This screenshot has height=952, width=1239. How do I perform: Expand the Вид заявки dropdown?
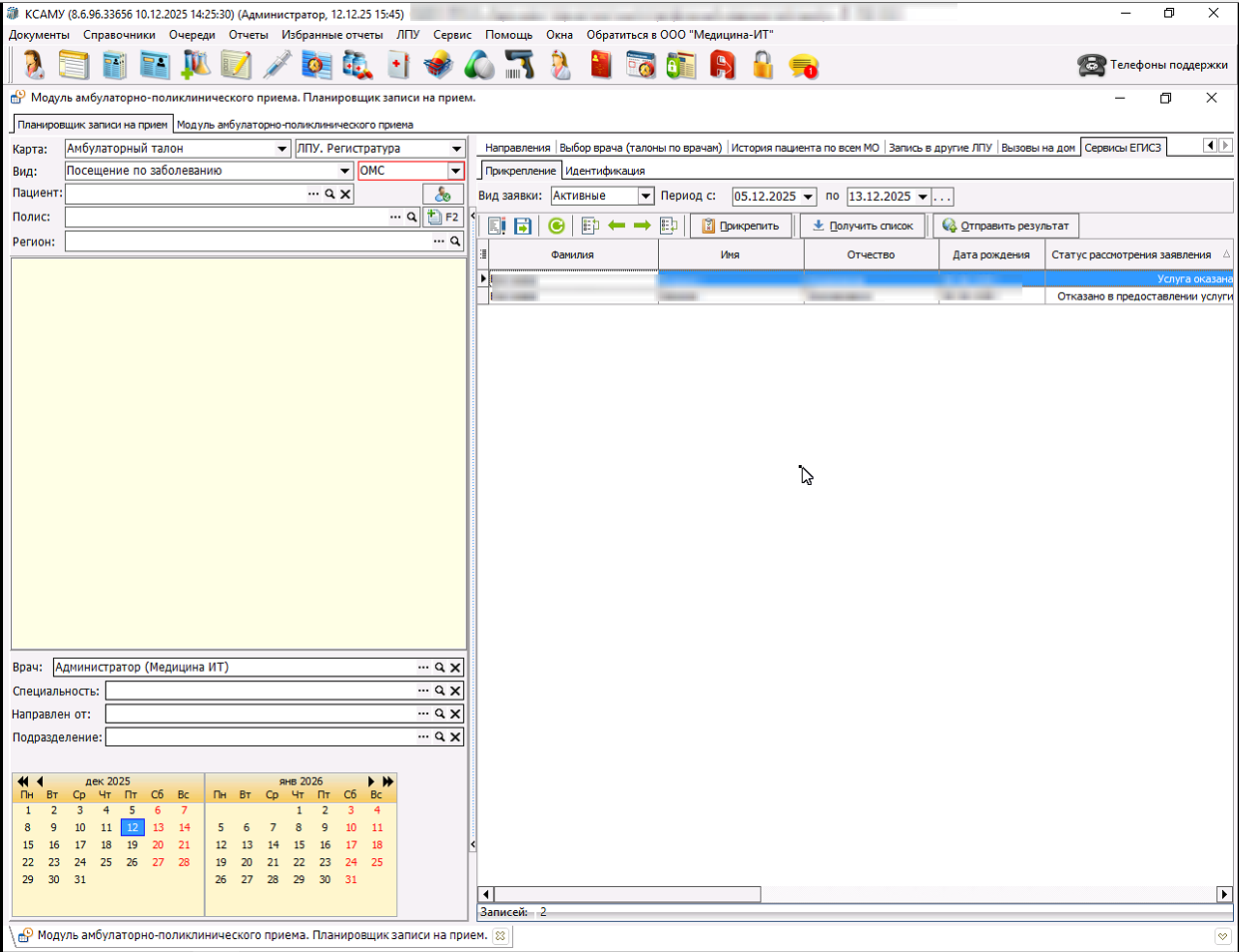coord(645,197)
